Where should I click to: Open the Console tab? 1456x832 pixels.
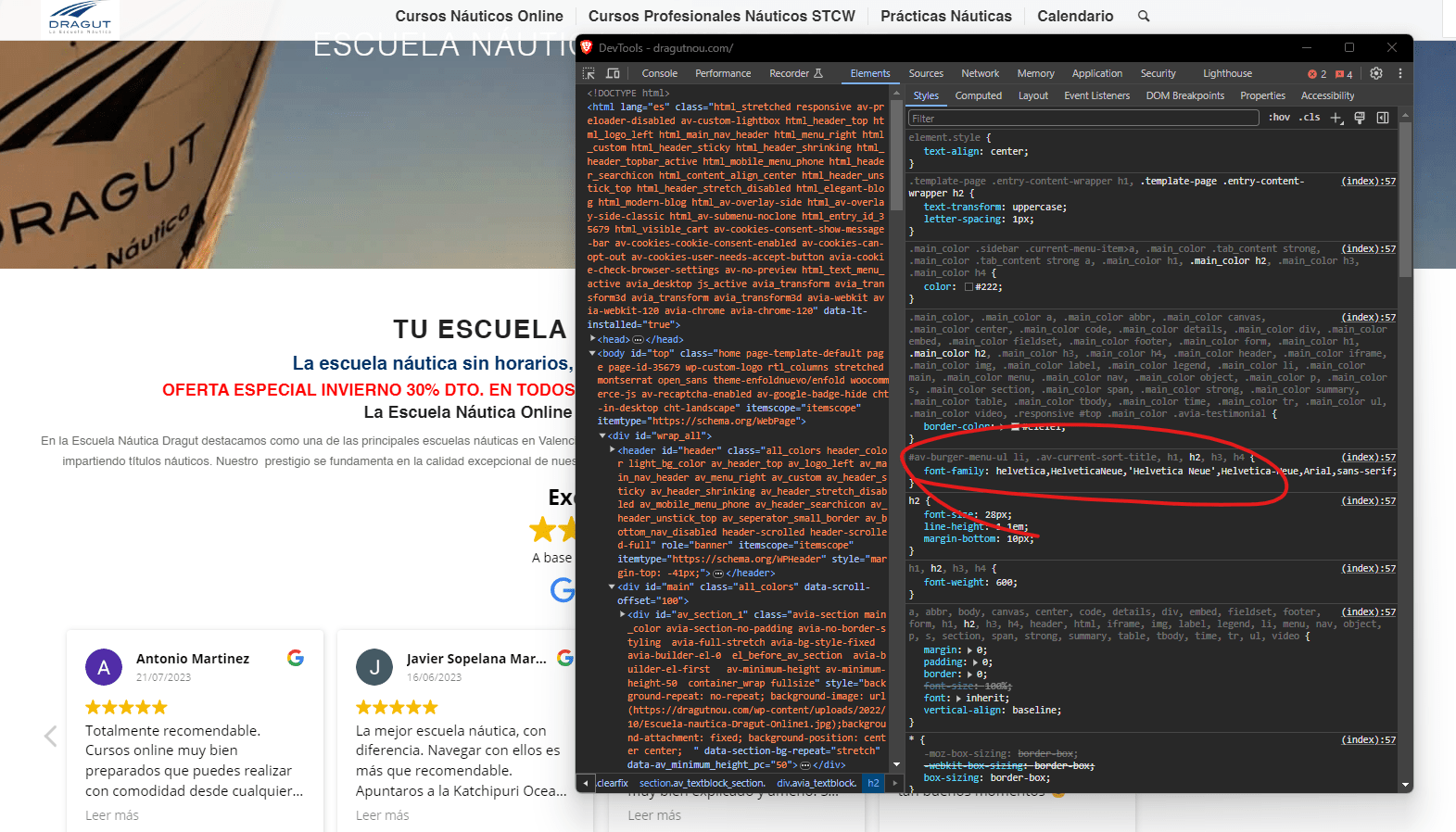coord(659,73)
